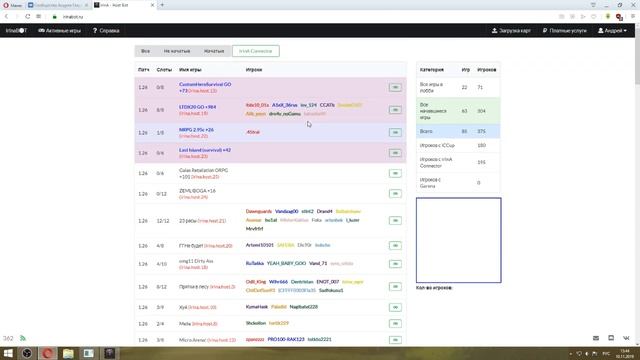Click Micro Arena game name
The width and height of the screenshot is (640, 360).
[x=193, y=340]
